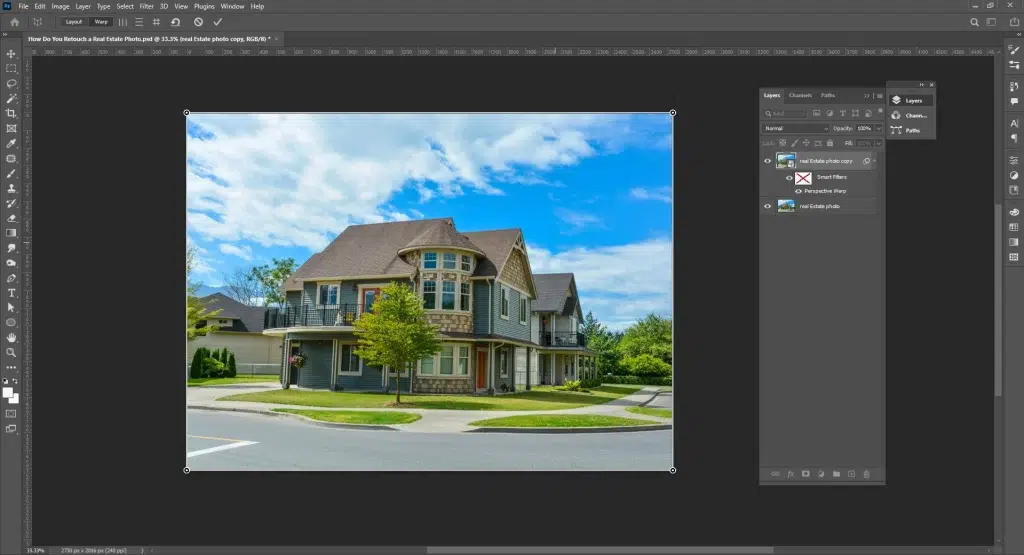Select the Magic Wand tool
The width and height of the screenshot is (1024, 555).
click(x=11, y=99)
